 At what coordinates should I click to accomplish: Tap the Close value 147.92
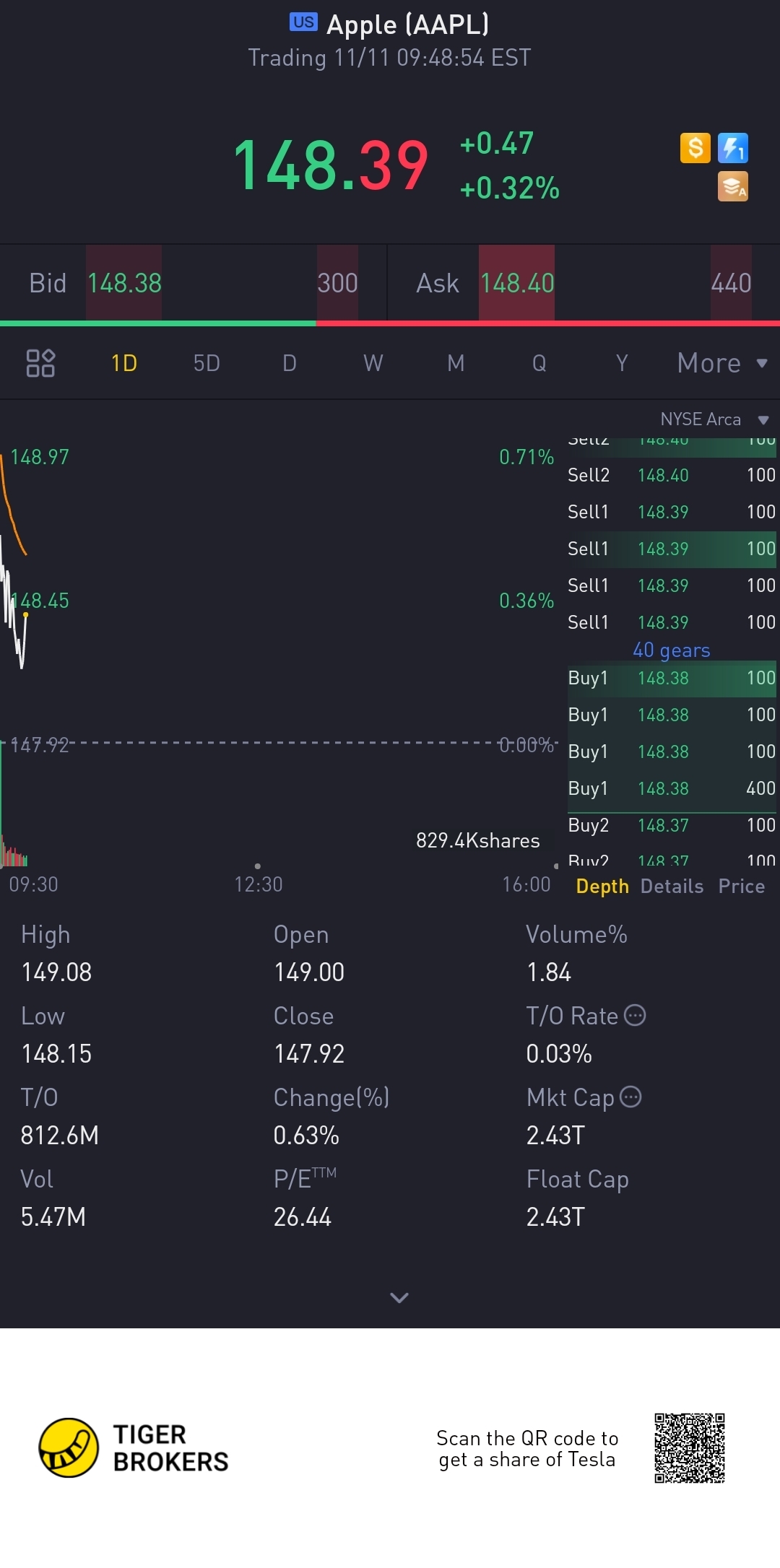309,1054
